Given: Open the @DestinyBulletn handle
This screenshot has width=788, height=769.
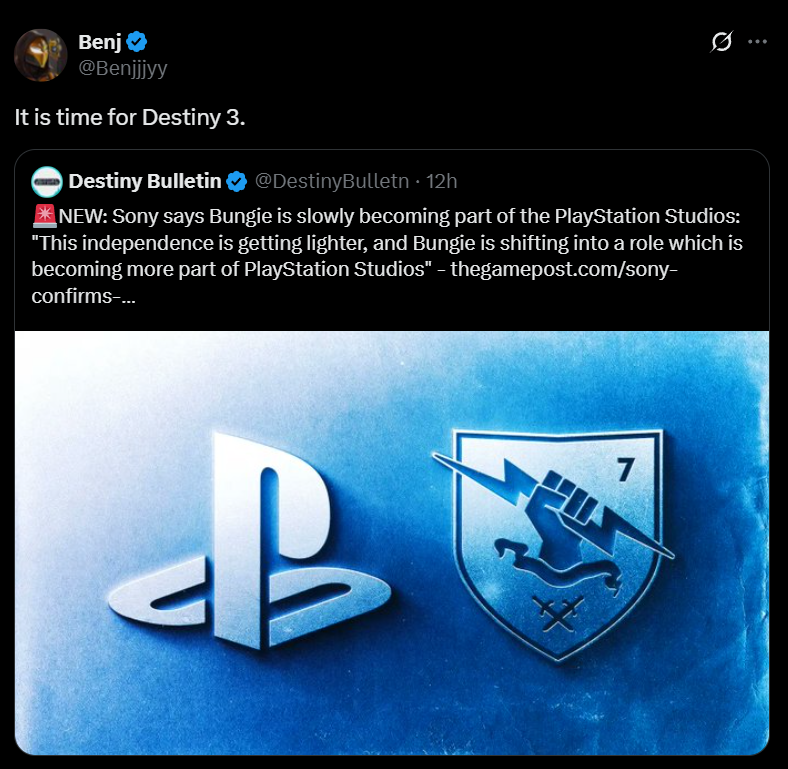Looking at the screenshot, I should (x=332, y=181).
